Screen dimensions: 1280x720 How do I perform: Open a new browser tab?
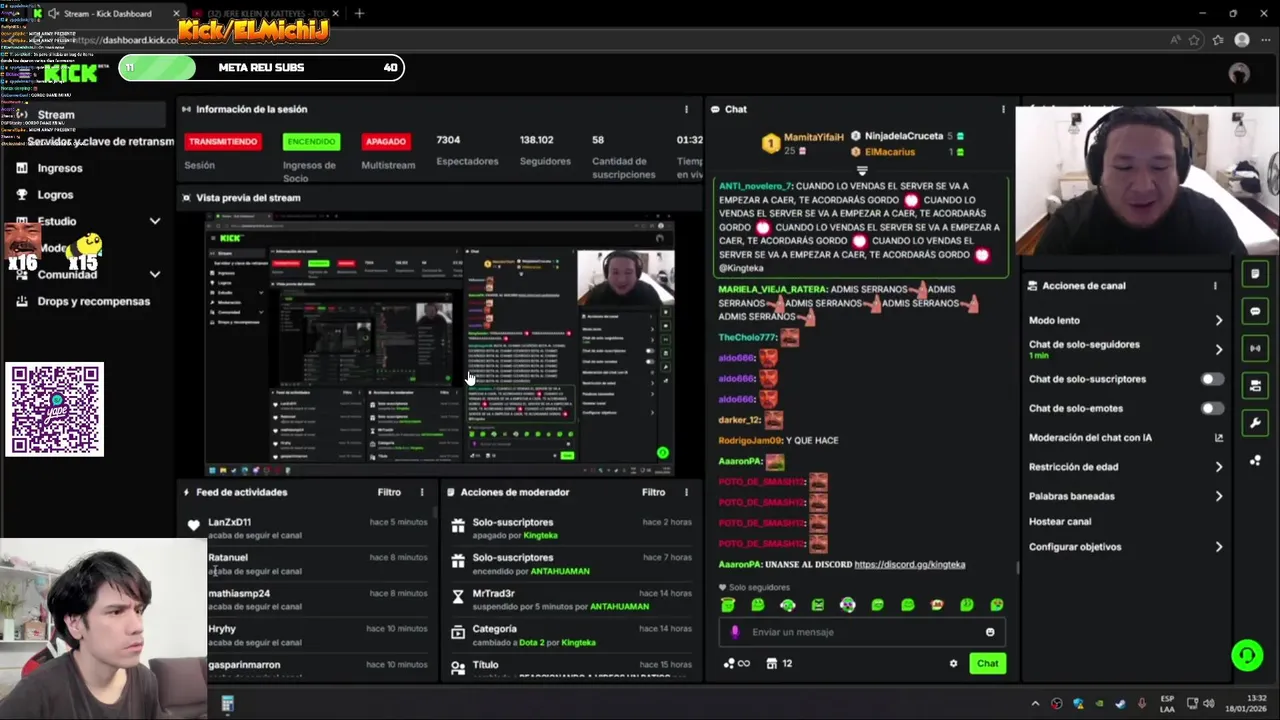click(x=359, y=13)
